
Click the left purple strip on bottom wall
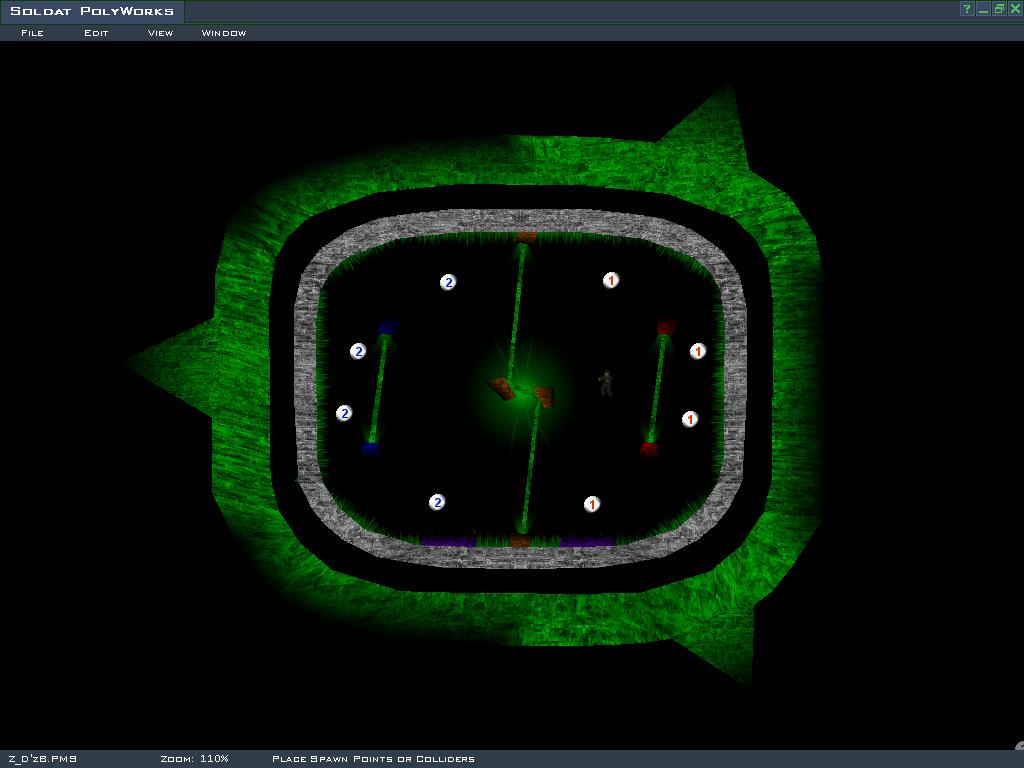coord(447,542)
